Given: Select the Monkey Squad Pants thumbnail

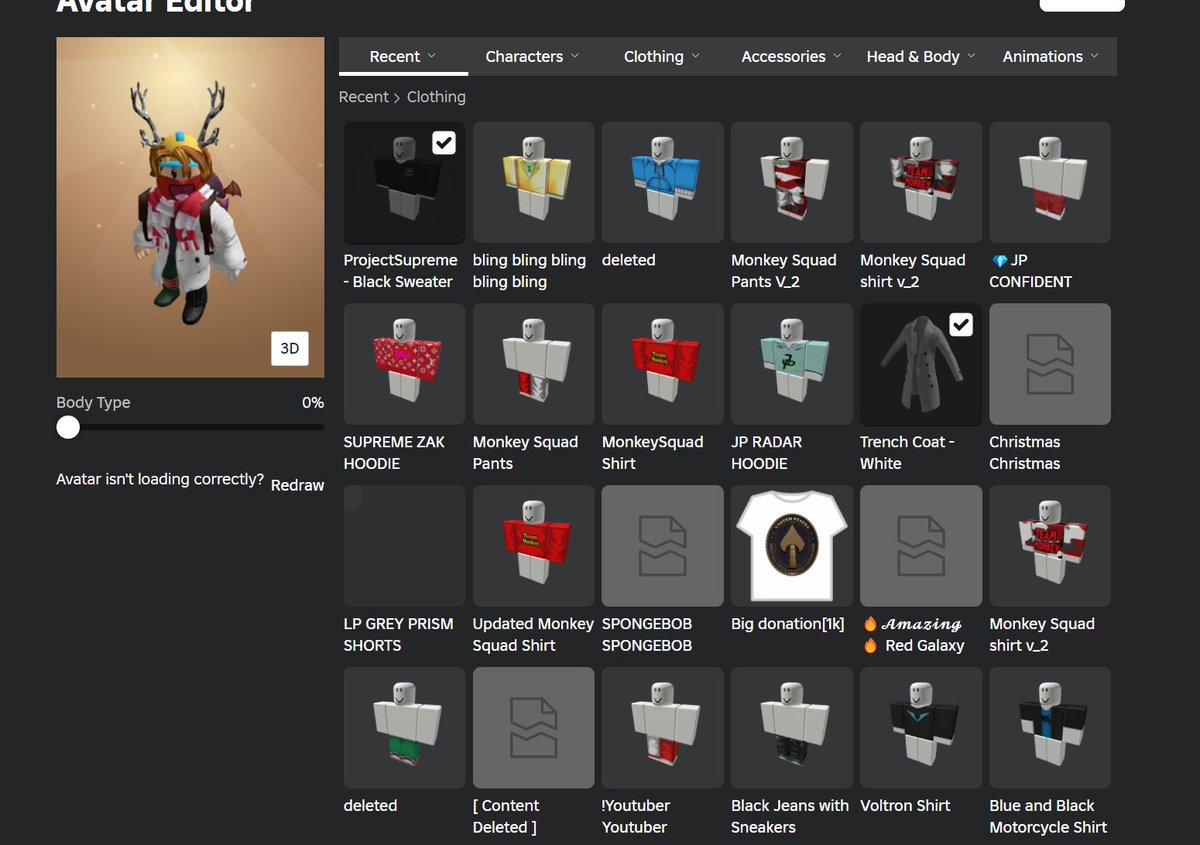Looking at the screenshot, I should (x=533, y=365).
